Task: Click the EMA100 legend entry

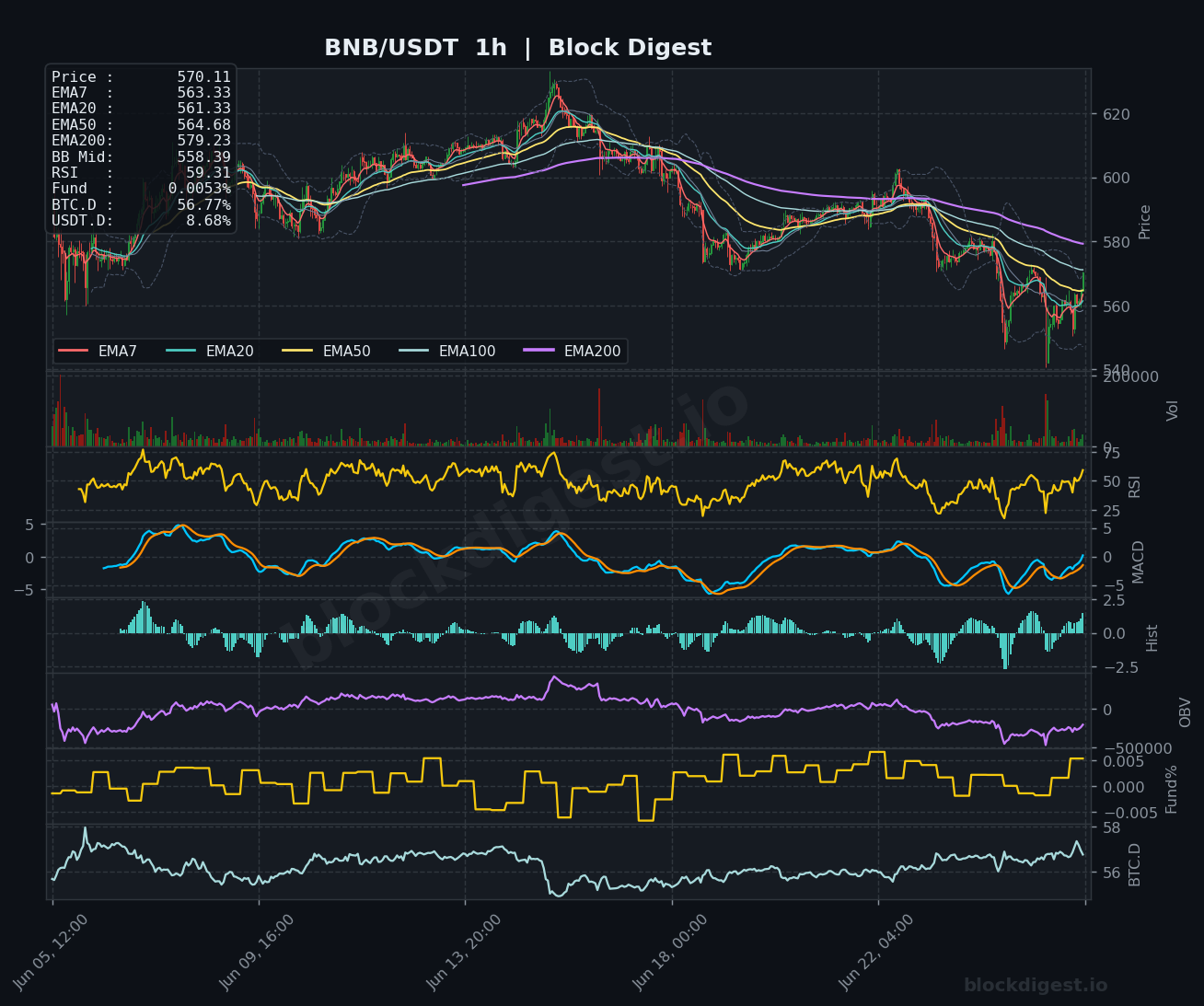Action: [x=447, y=351]
